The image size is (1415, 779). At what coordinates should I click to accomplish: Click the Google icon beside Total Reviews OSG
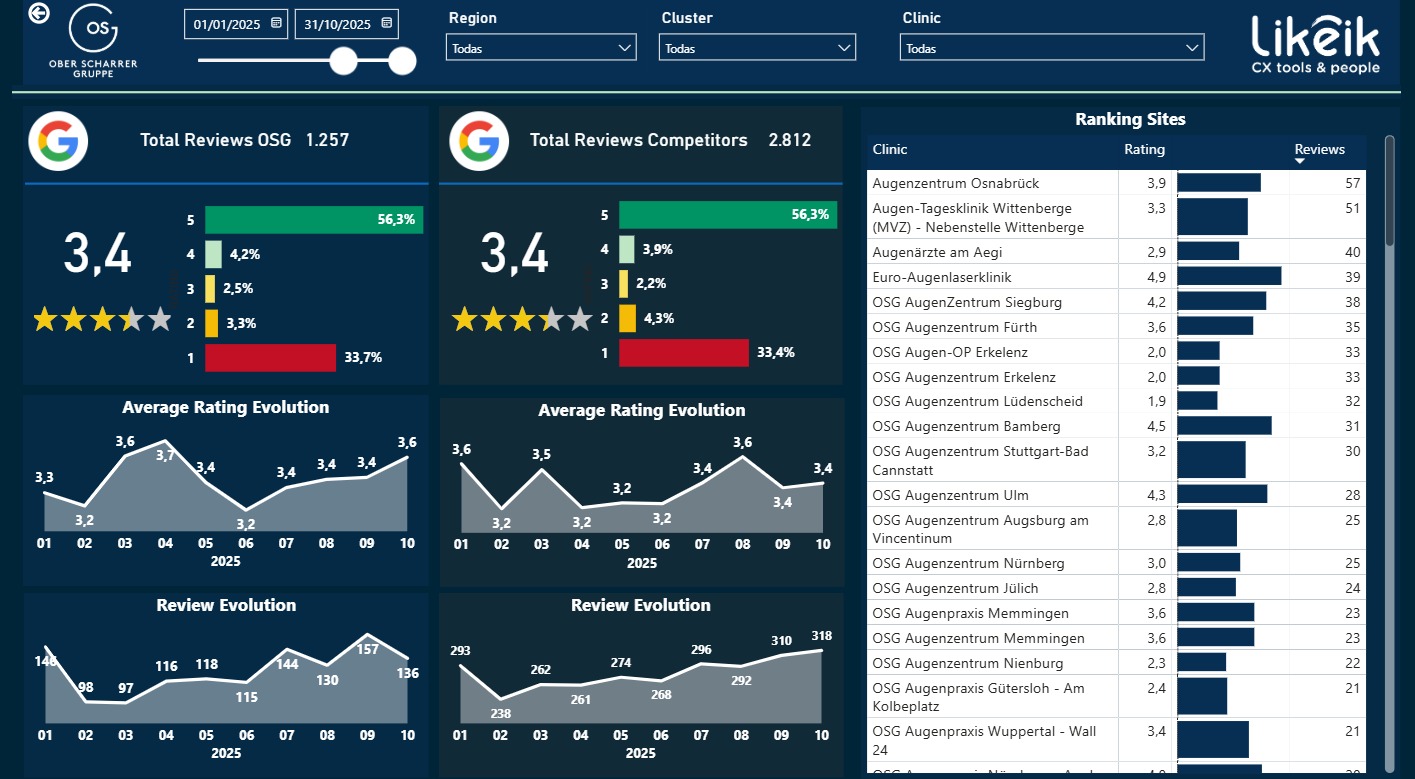[x=58, y=141]
